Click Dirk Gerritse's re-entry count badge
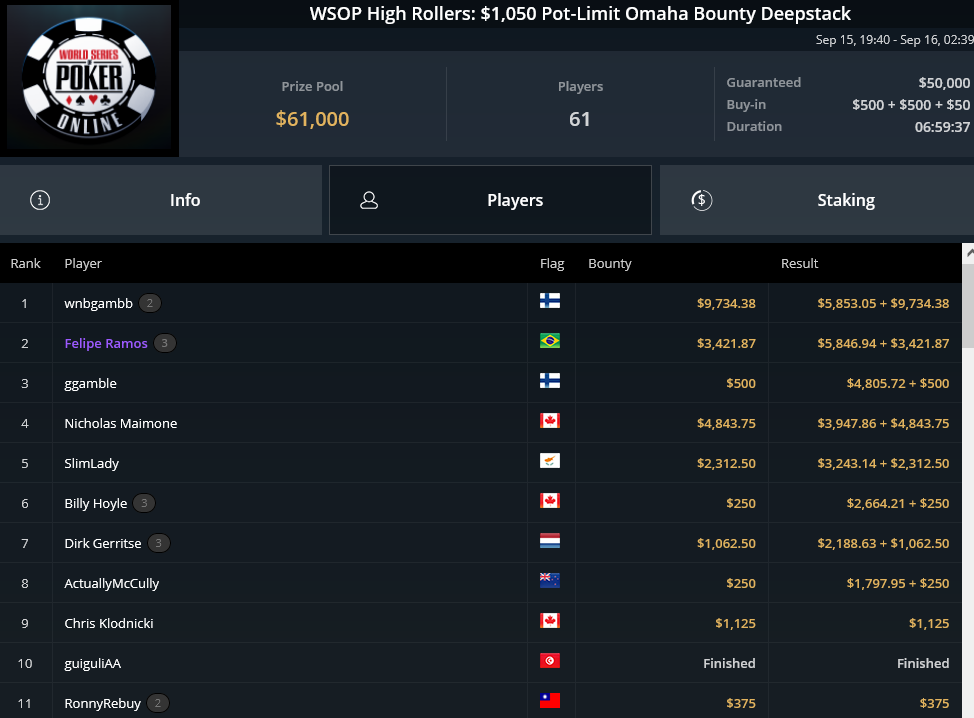Viewport: 974px width, 718px height. point(158,543)
